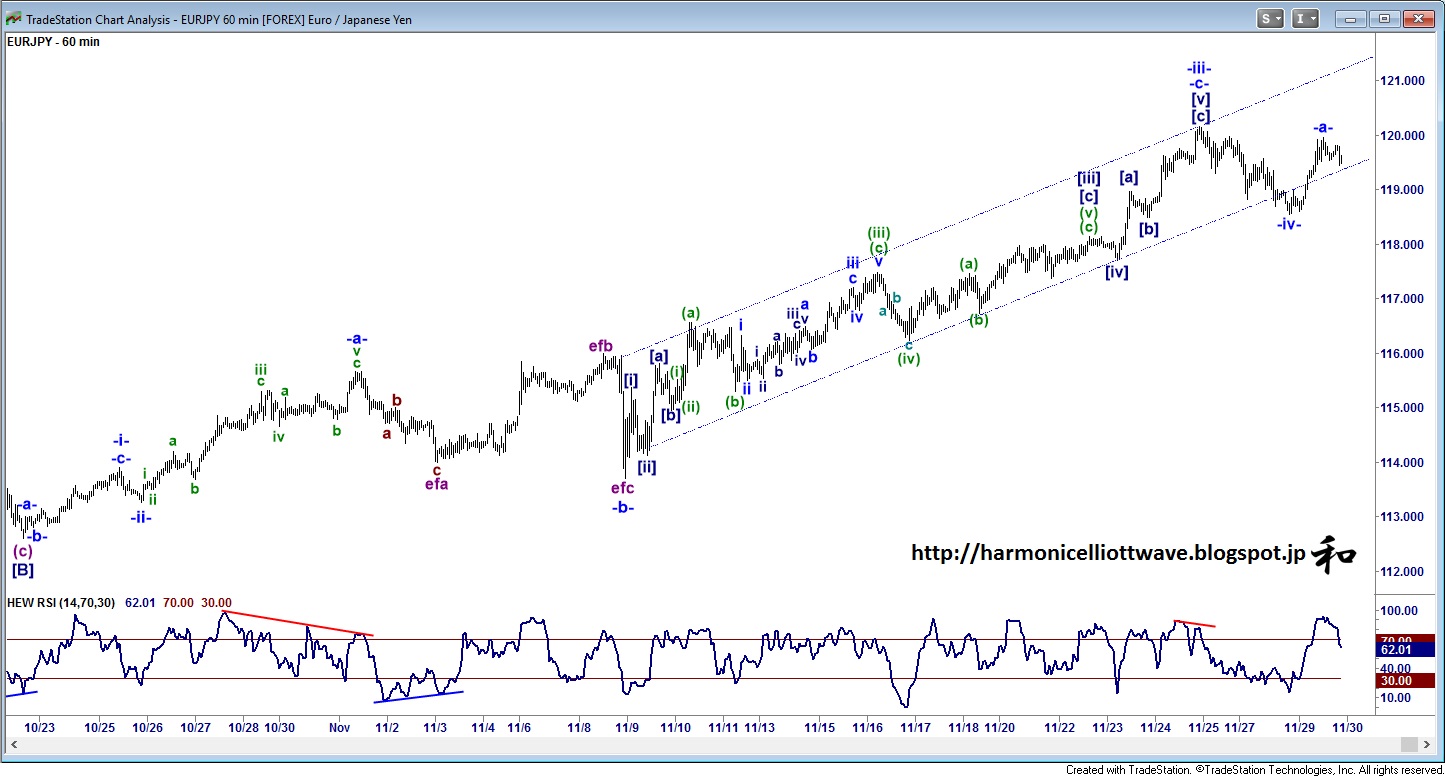This screenshot has height=776, width=1445.
Task: Select the '-iv-' wave label
Action: click(1289, 224)
